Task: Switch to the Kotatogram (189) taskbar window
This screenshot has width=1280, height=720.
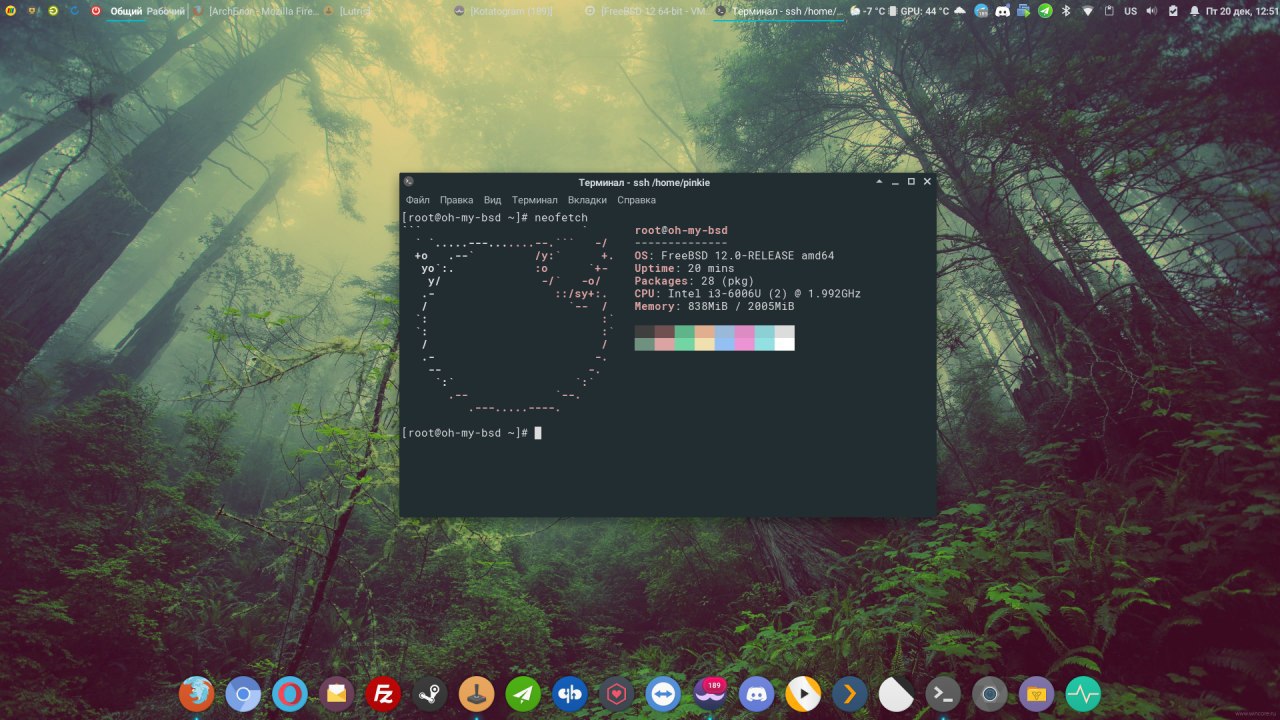Action: pyautogui.click(x=505, y=11)
